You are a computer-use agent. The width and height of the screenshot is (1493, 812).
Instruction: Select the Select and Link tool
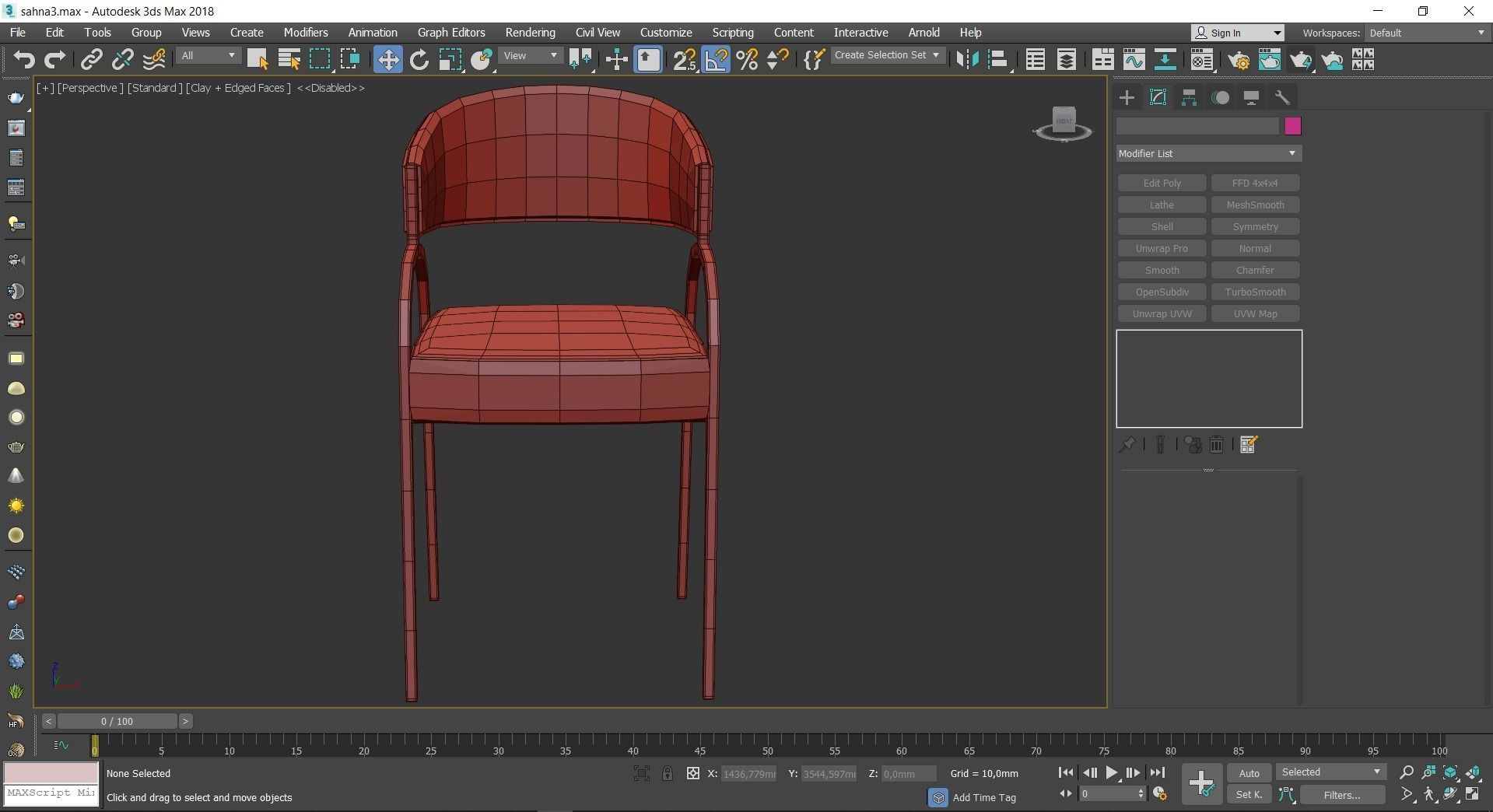92,60
